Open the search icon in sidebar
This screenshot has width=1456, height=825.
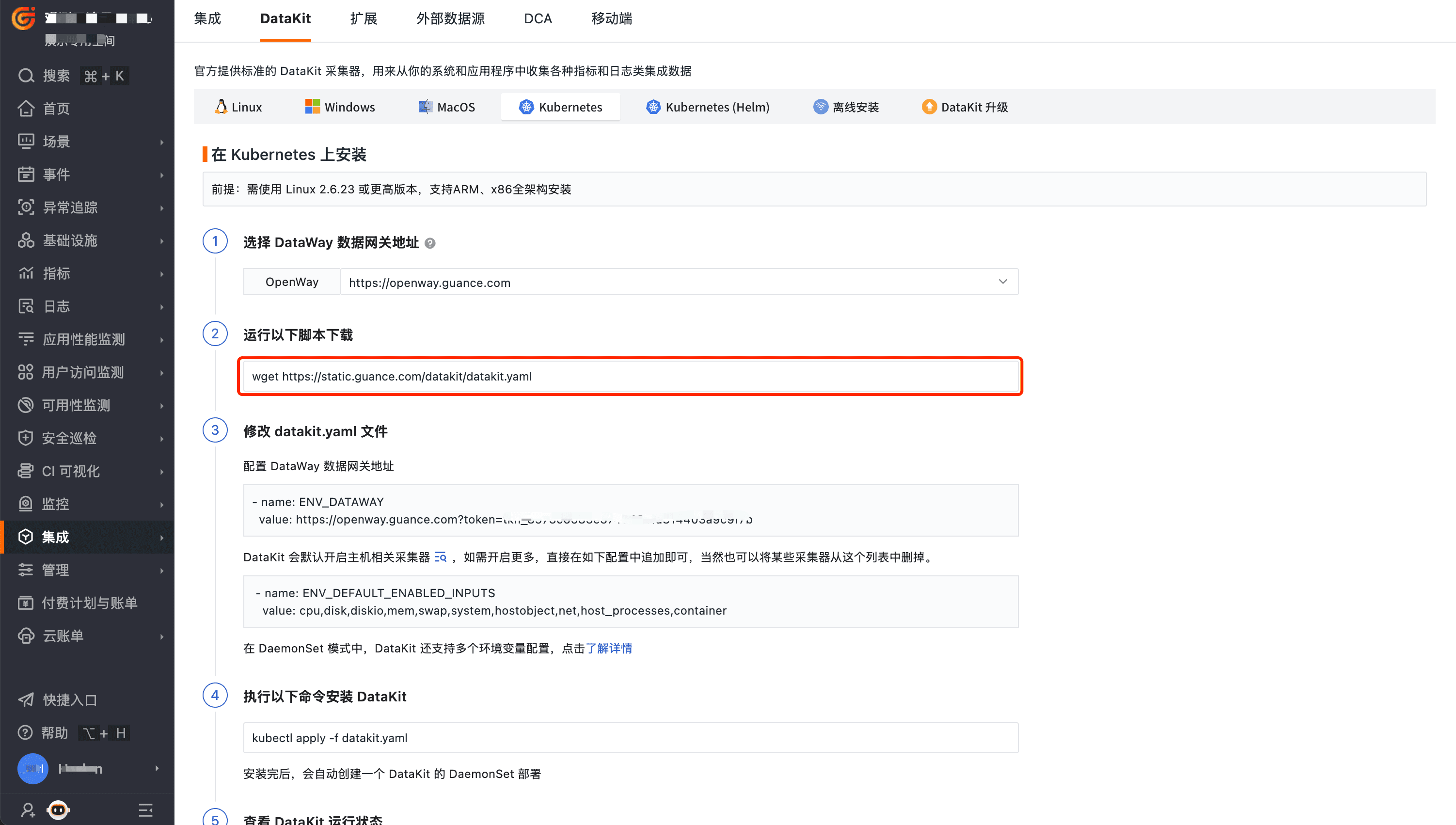point(26,76)
